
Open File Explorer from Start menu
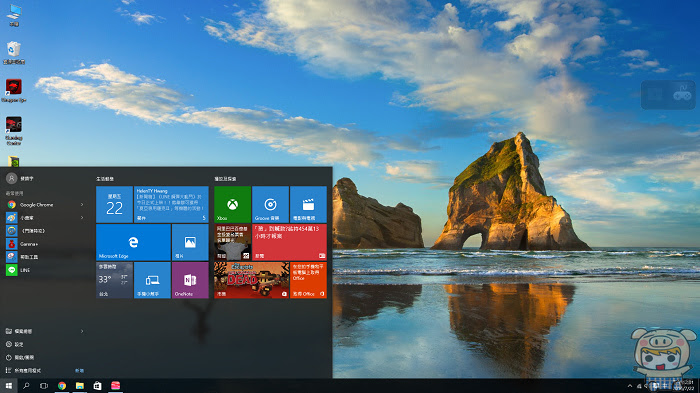[45, 331]
